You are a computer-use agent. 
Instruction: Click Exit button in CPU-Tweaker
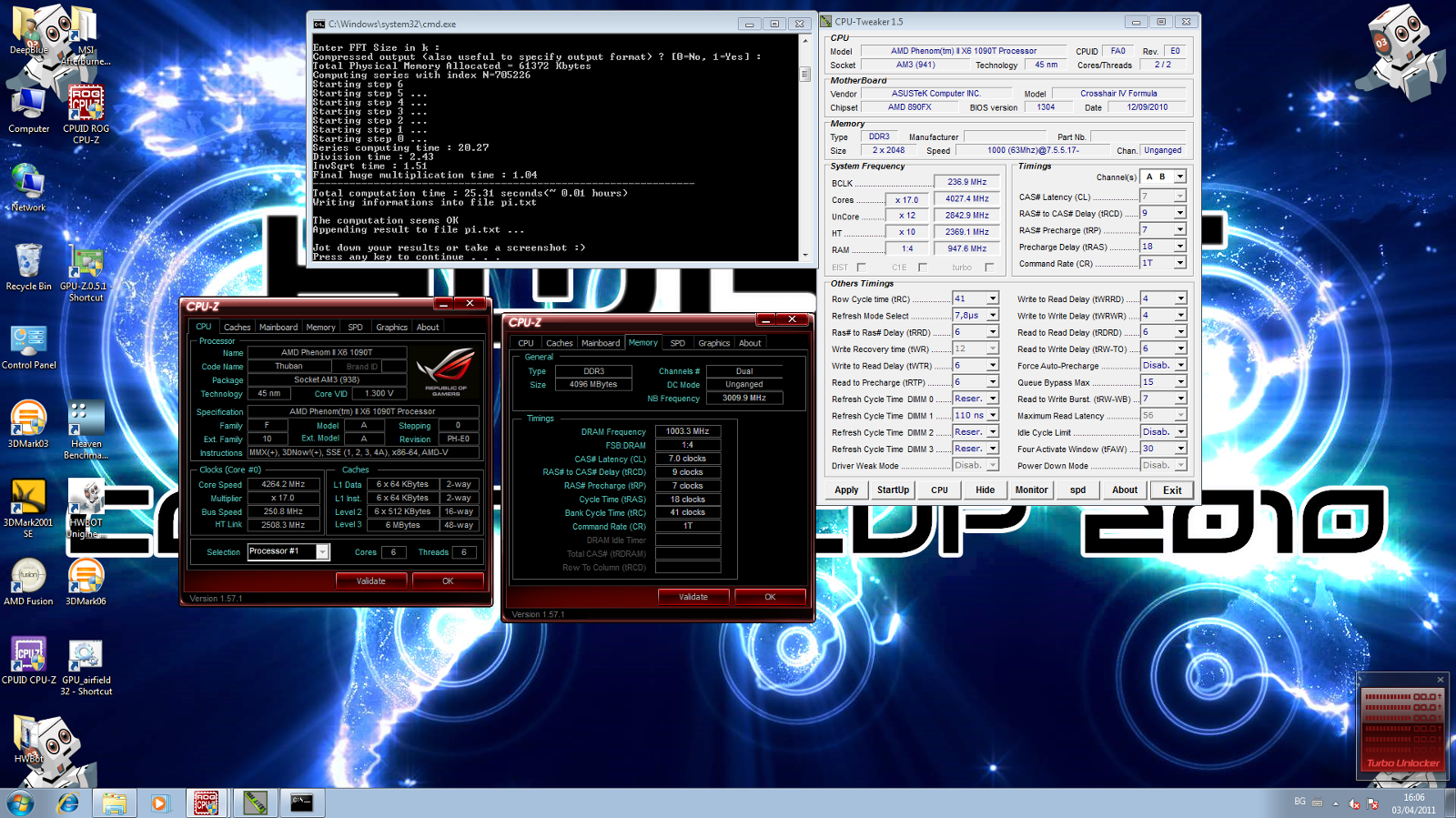click(1172, 490)
